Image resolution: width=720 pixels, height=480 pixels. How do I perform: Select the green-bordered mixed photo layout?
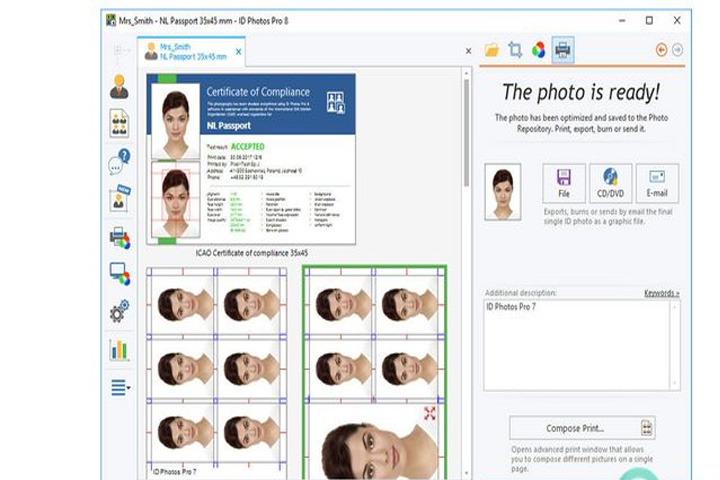[375, 372]
